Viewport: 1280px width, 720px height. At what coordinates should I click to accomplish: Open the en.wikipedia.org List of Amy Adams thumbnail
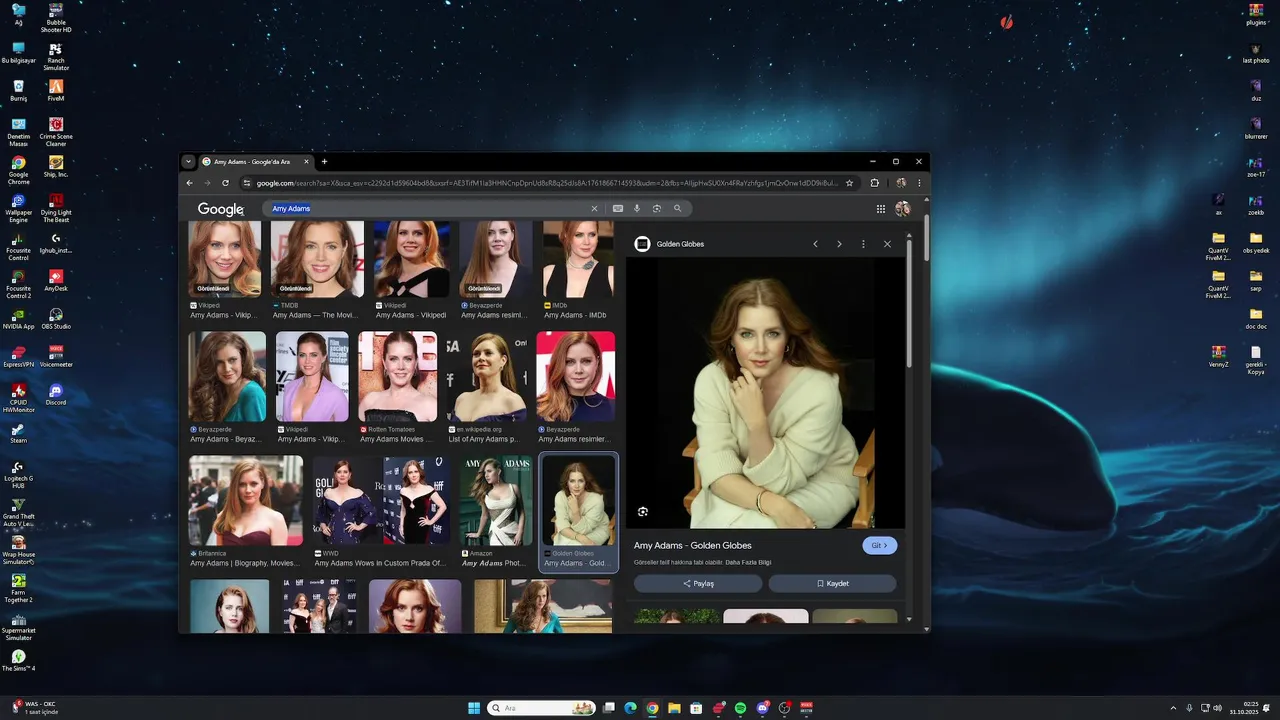487,376
